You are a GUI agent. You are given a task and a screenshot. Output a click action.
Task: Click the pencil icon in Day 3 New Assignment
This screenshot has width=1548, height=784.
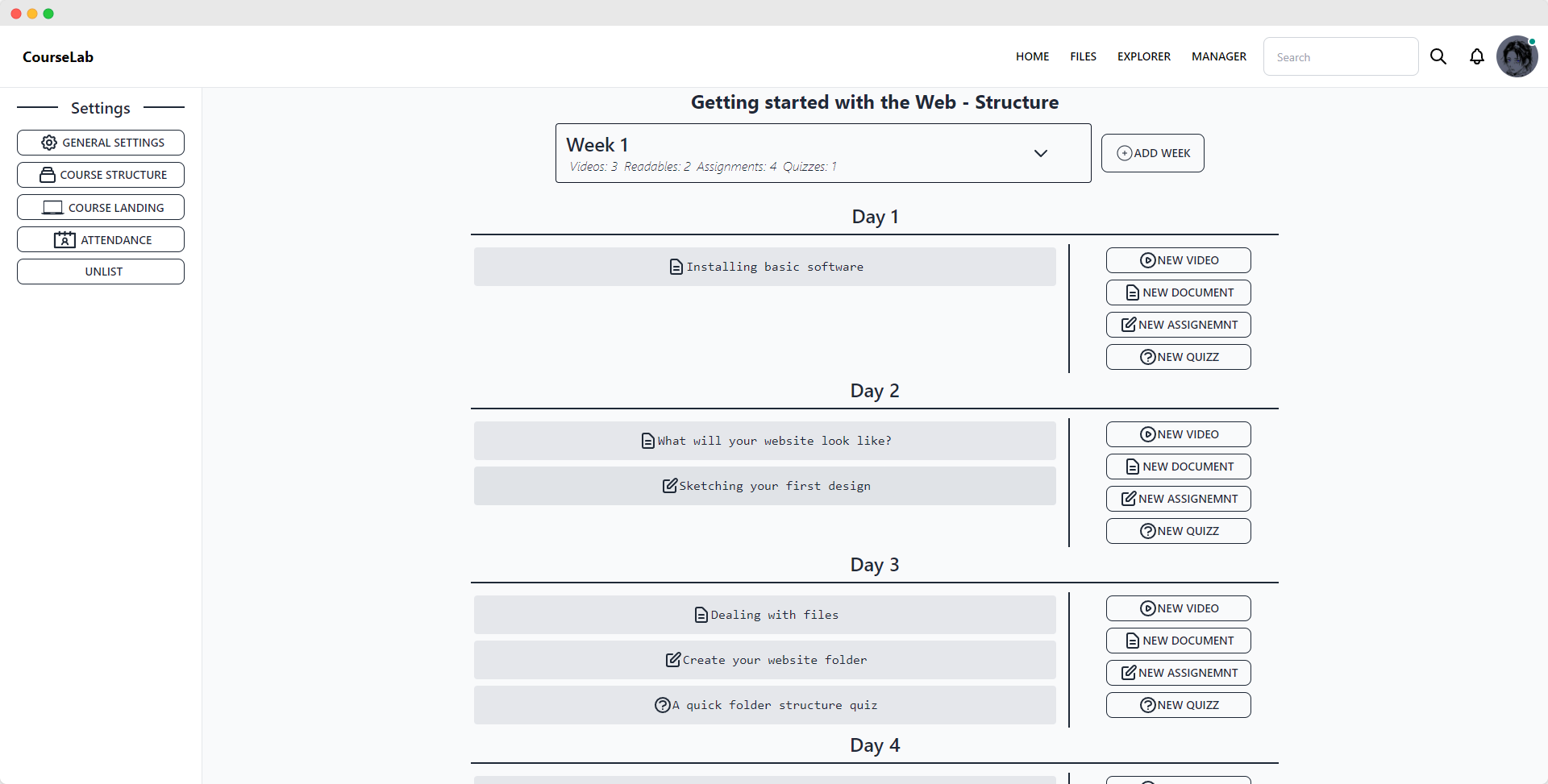tap(1129, 673)
